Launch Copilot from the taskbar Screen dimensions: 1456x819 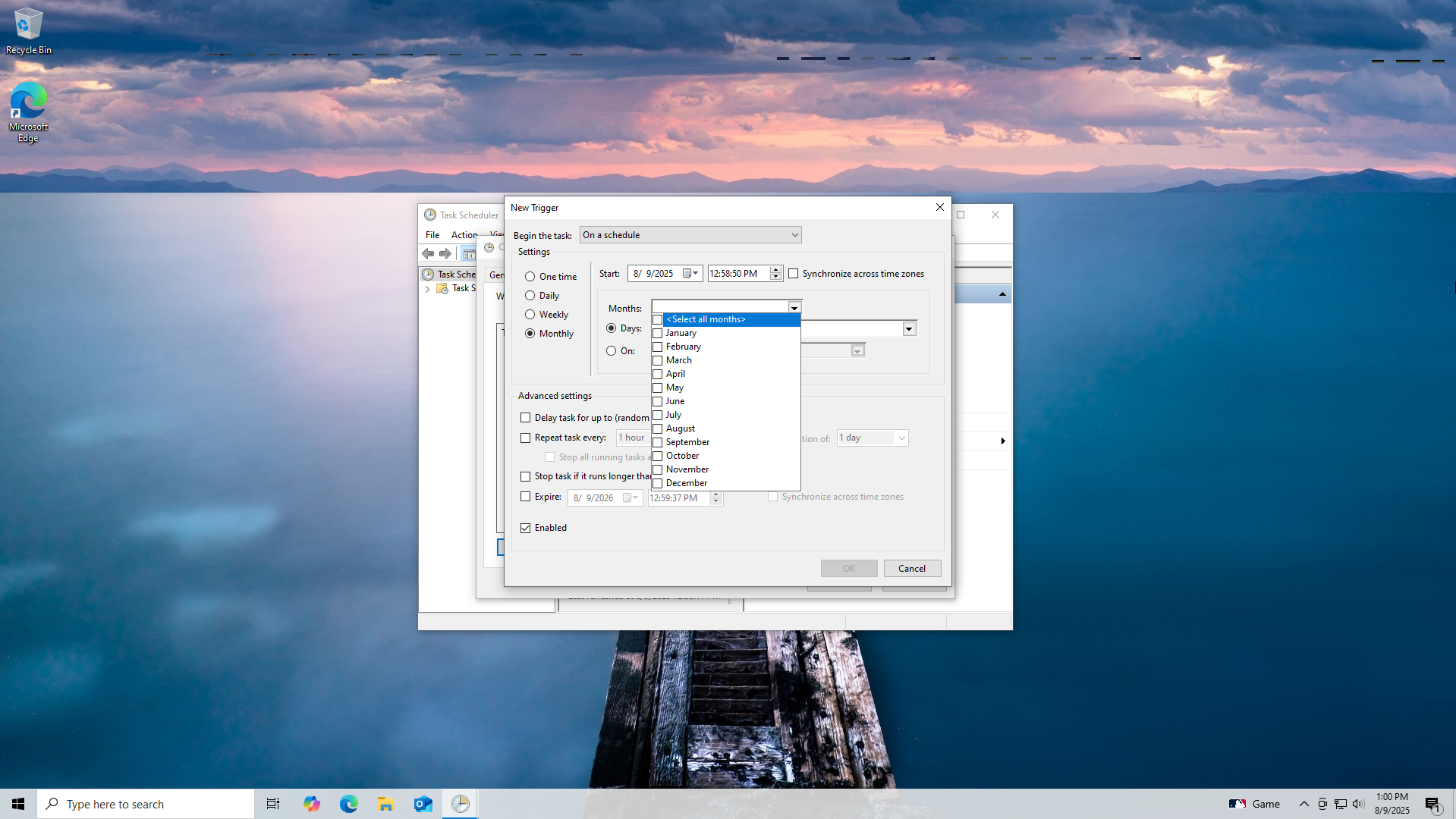pyautogui.click(x=311, y=804)
